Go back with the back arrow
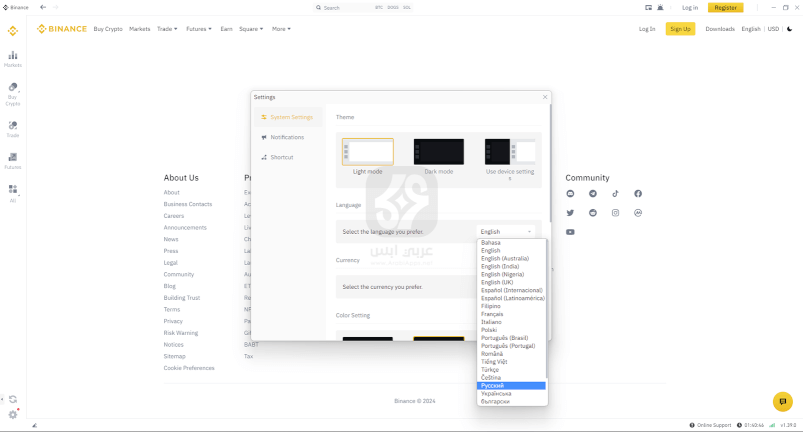The height and width of the screenshot is (432, 803). 43,7
